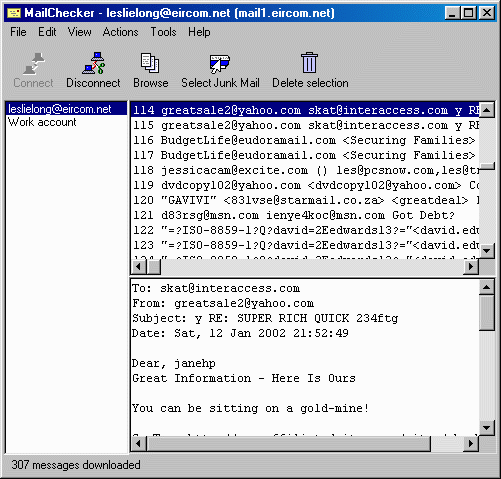
Task: Click message list horizontal scroll thumb
Action: (x=153, y=266)
